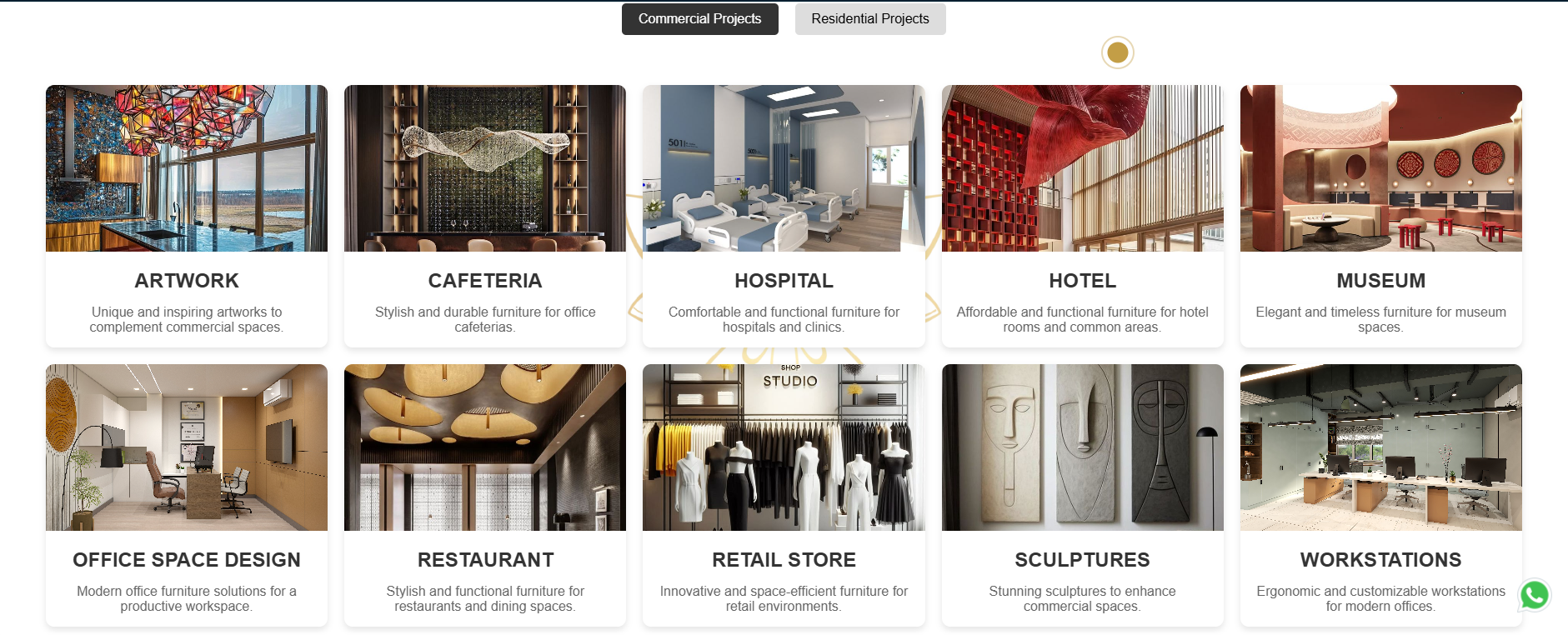The width and height of the screenshot is (1568, 635).
Task: Open the Artwork project thumbnail
Action: click(187, 168)
